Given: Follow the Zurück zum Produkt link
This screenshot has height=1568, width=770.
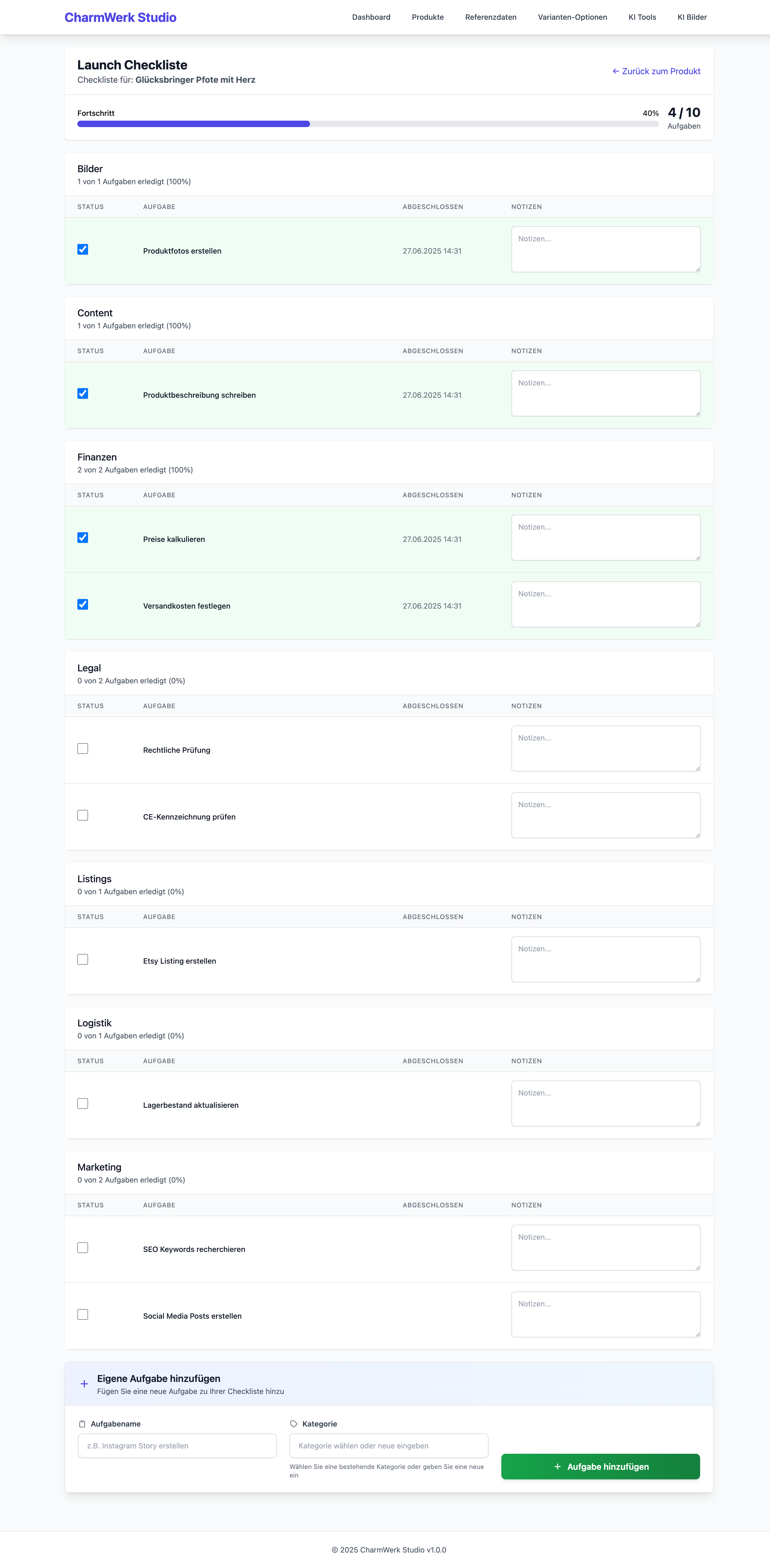Looking at the screenshot, I should 656,71.
